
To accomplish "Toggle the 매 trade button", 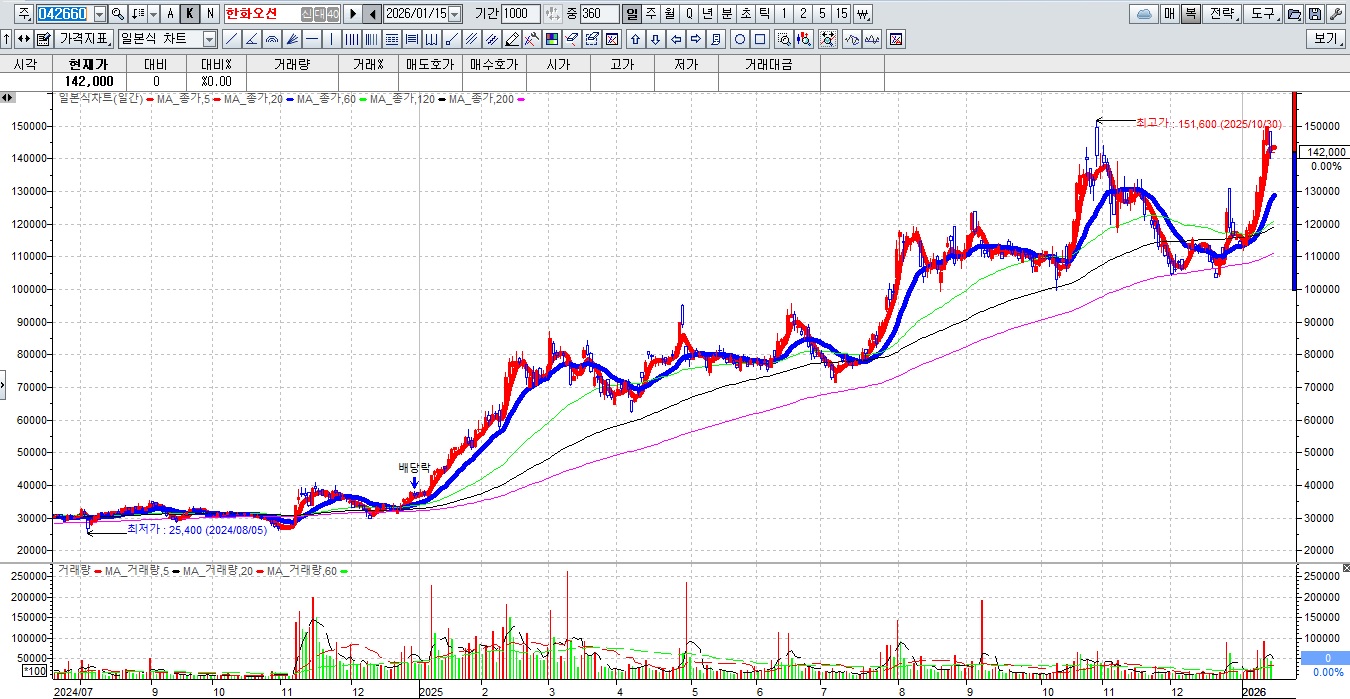I will (x=1170, y=14).
